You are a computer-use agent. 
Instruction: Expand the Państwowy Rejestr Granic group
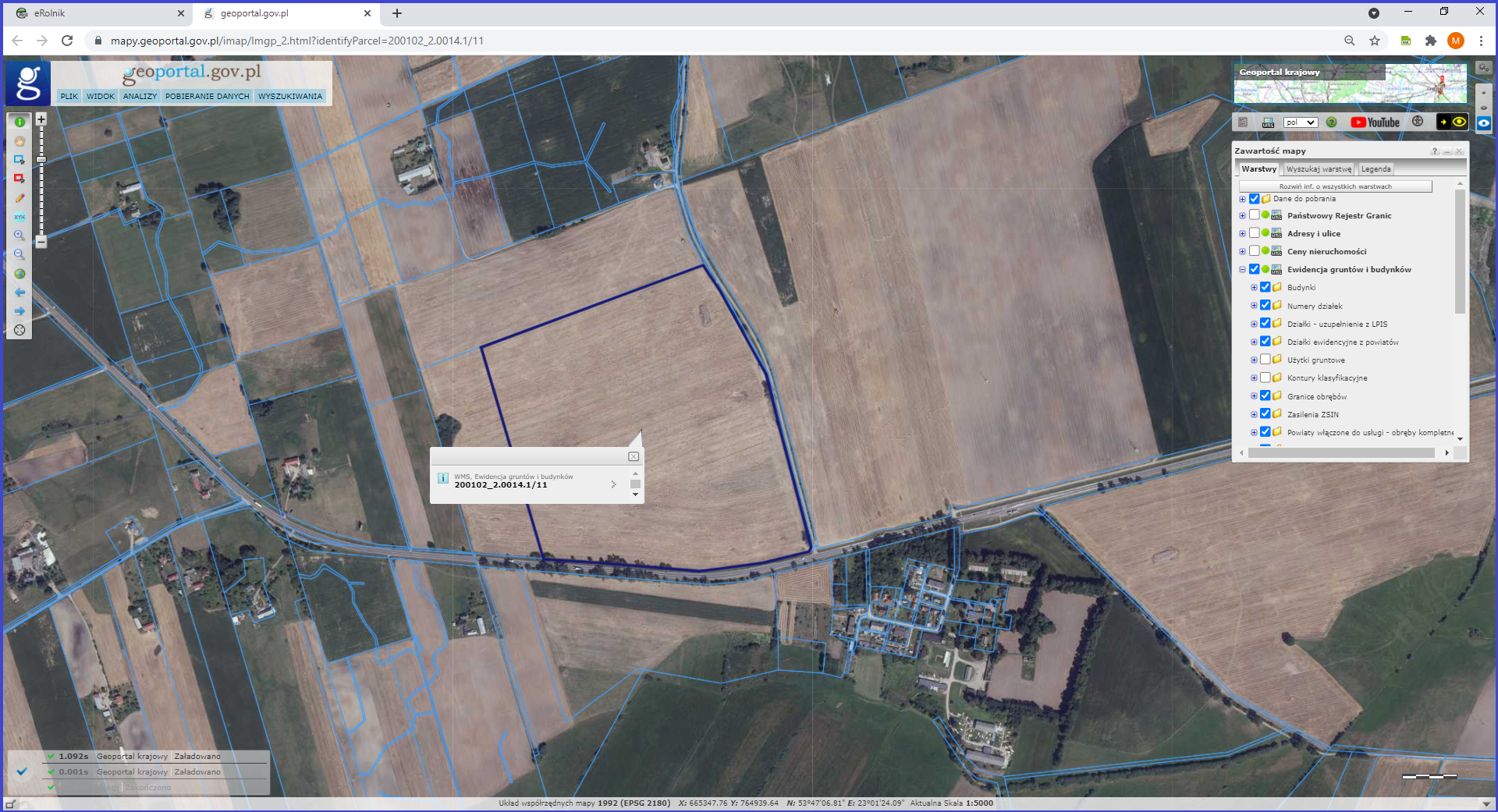pos(1242,216)
